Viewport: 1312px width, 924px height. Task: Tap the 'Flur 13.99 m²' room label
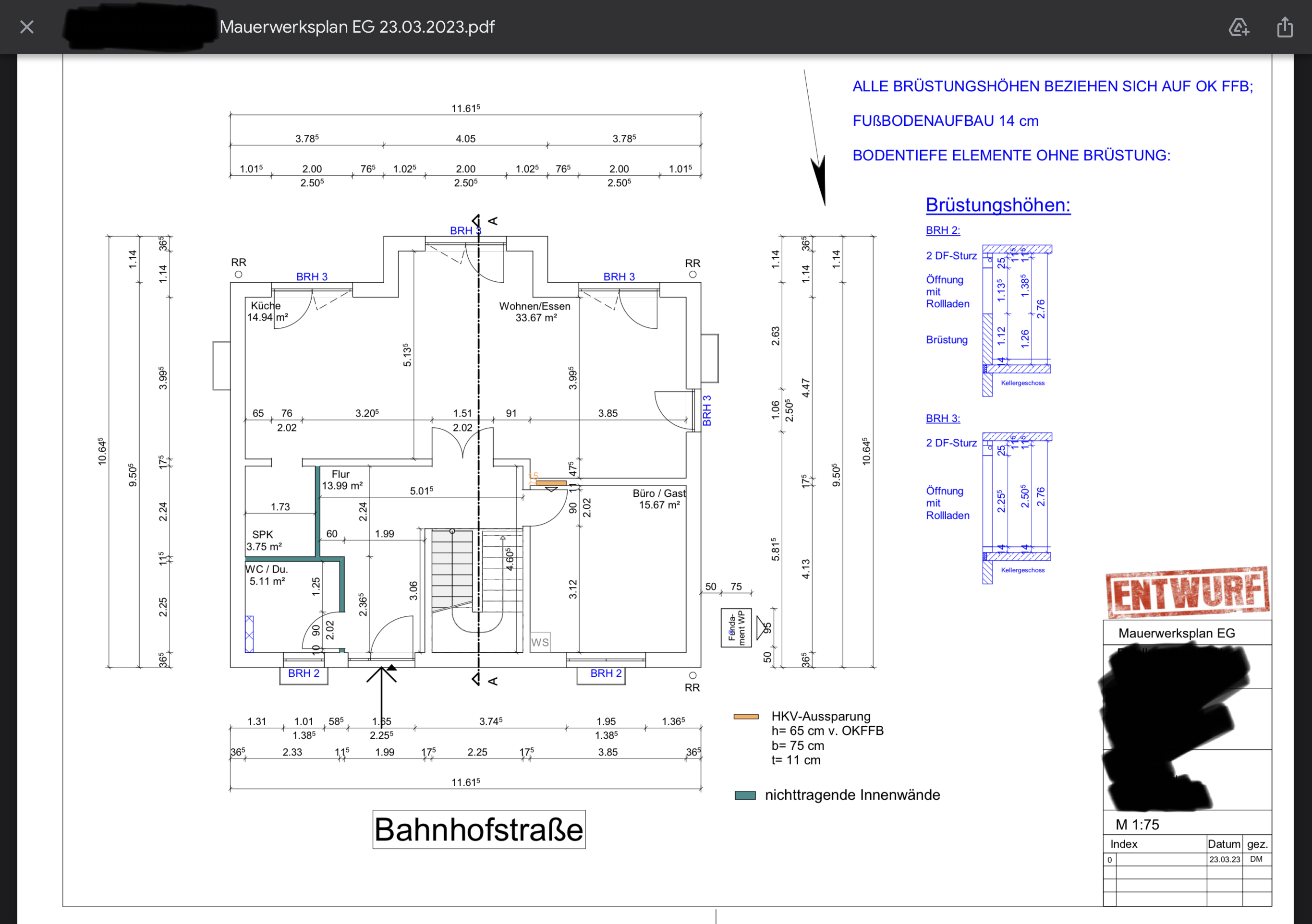342,480
